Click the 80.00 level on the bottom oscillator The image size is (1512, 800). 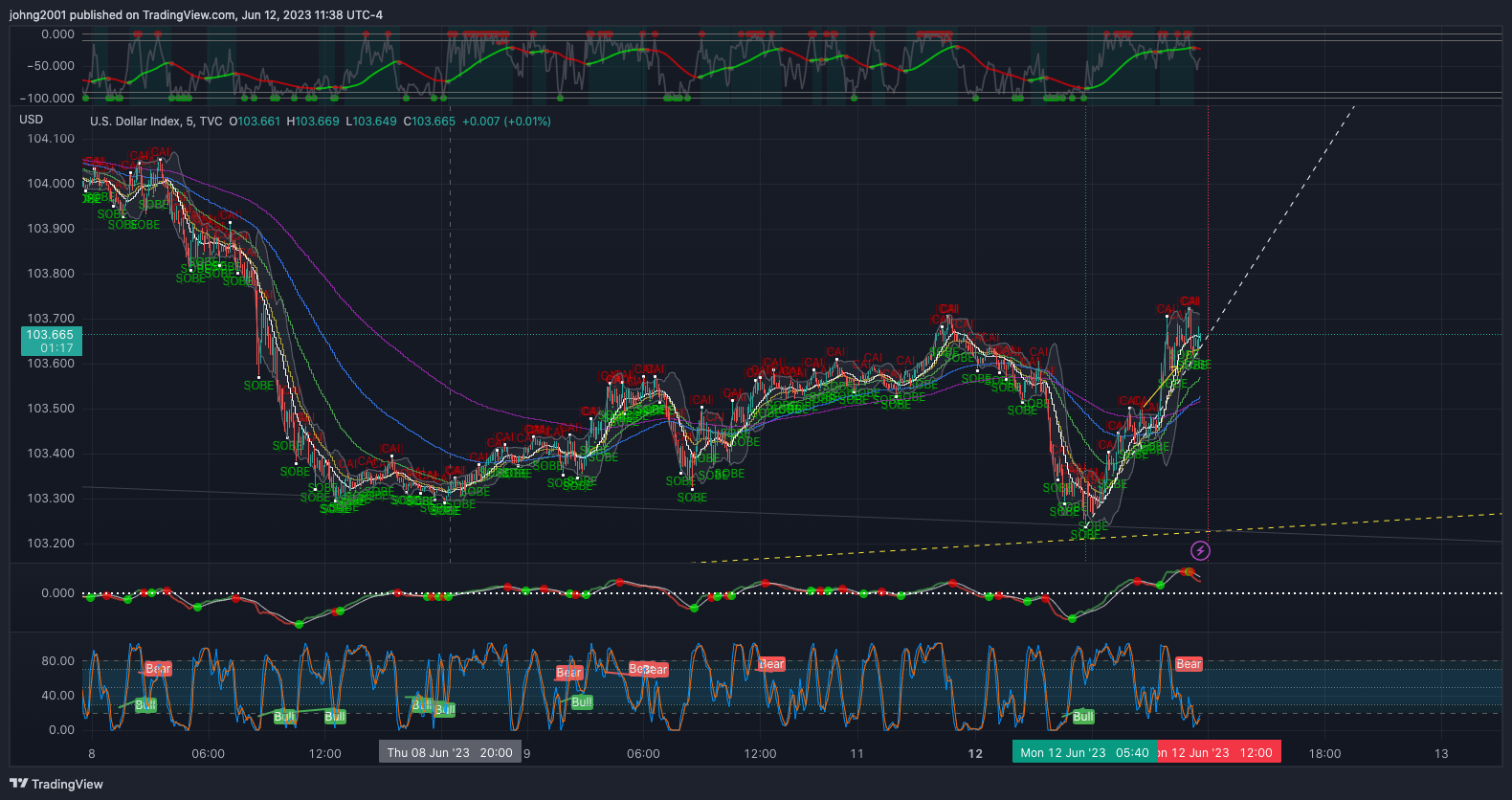click(x=57, y=661)
